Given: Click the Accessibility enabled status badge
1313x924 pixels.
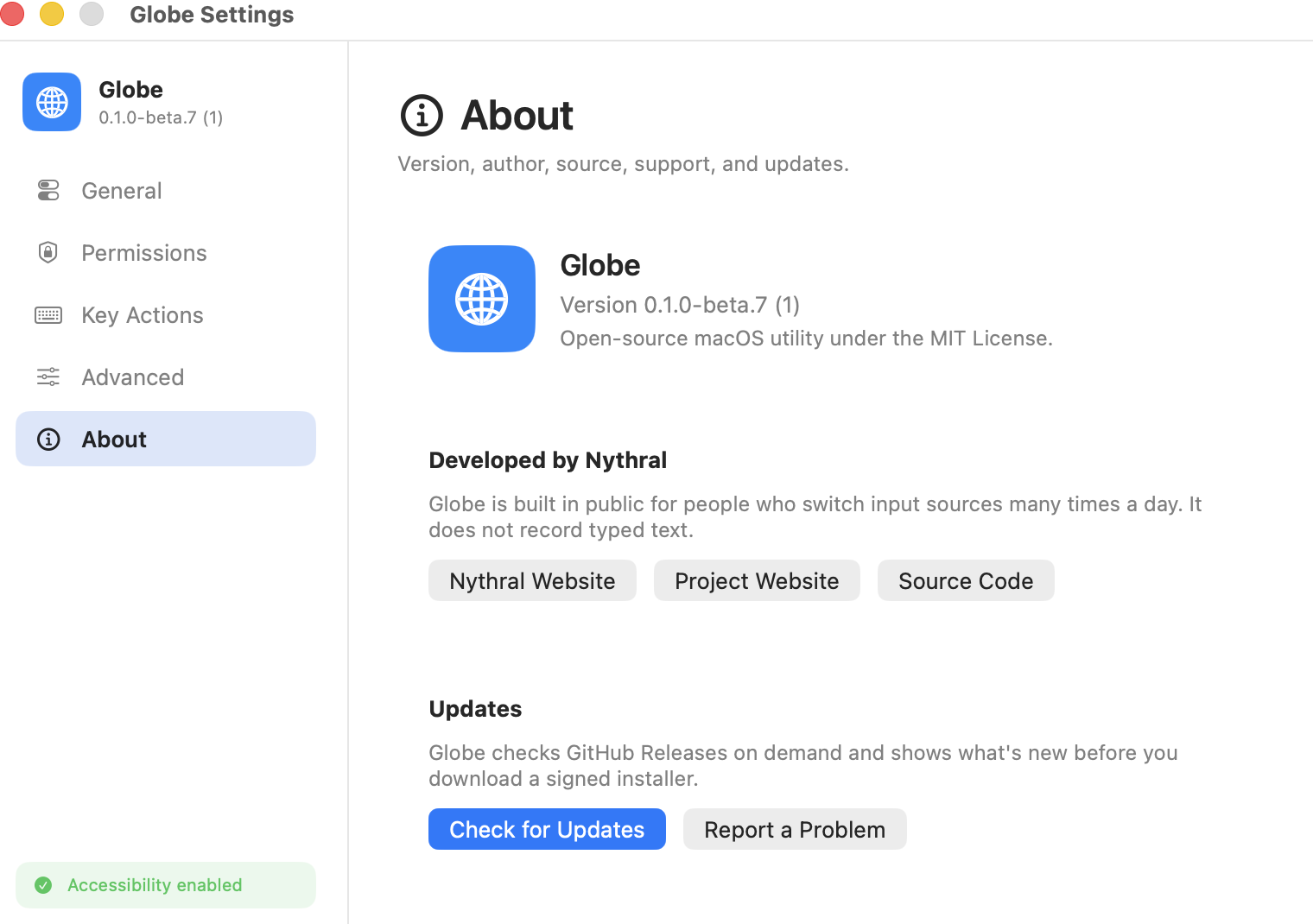Looking at the screenshot, I should 166,885.
